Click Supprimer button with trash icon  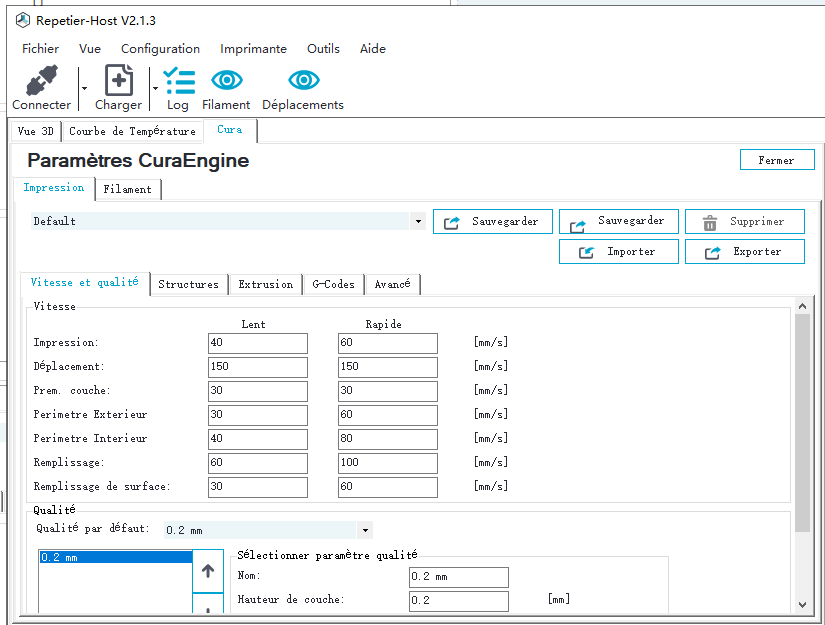(744, 221)
